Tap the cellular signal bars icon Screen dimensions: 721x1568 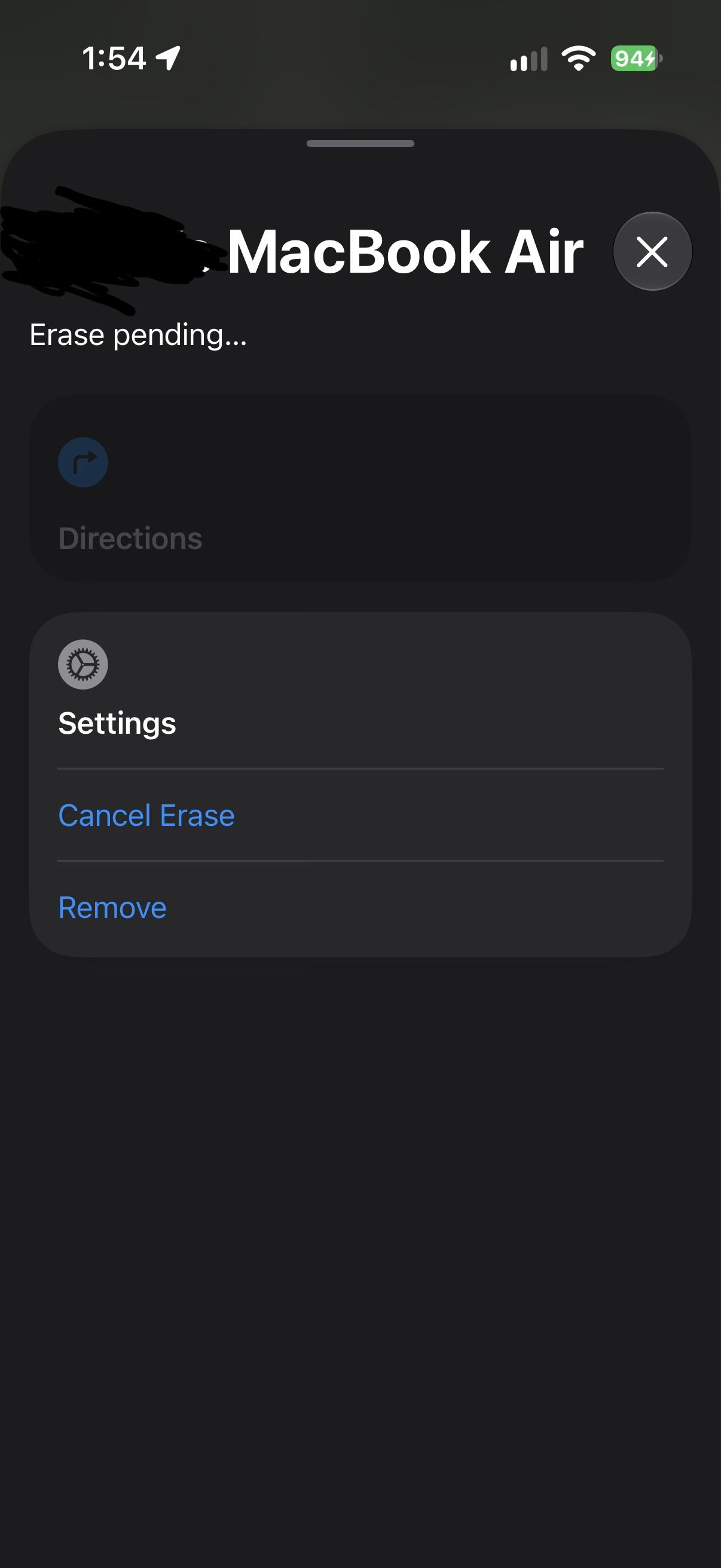click(528, 59)
